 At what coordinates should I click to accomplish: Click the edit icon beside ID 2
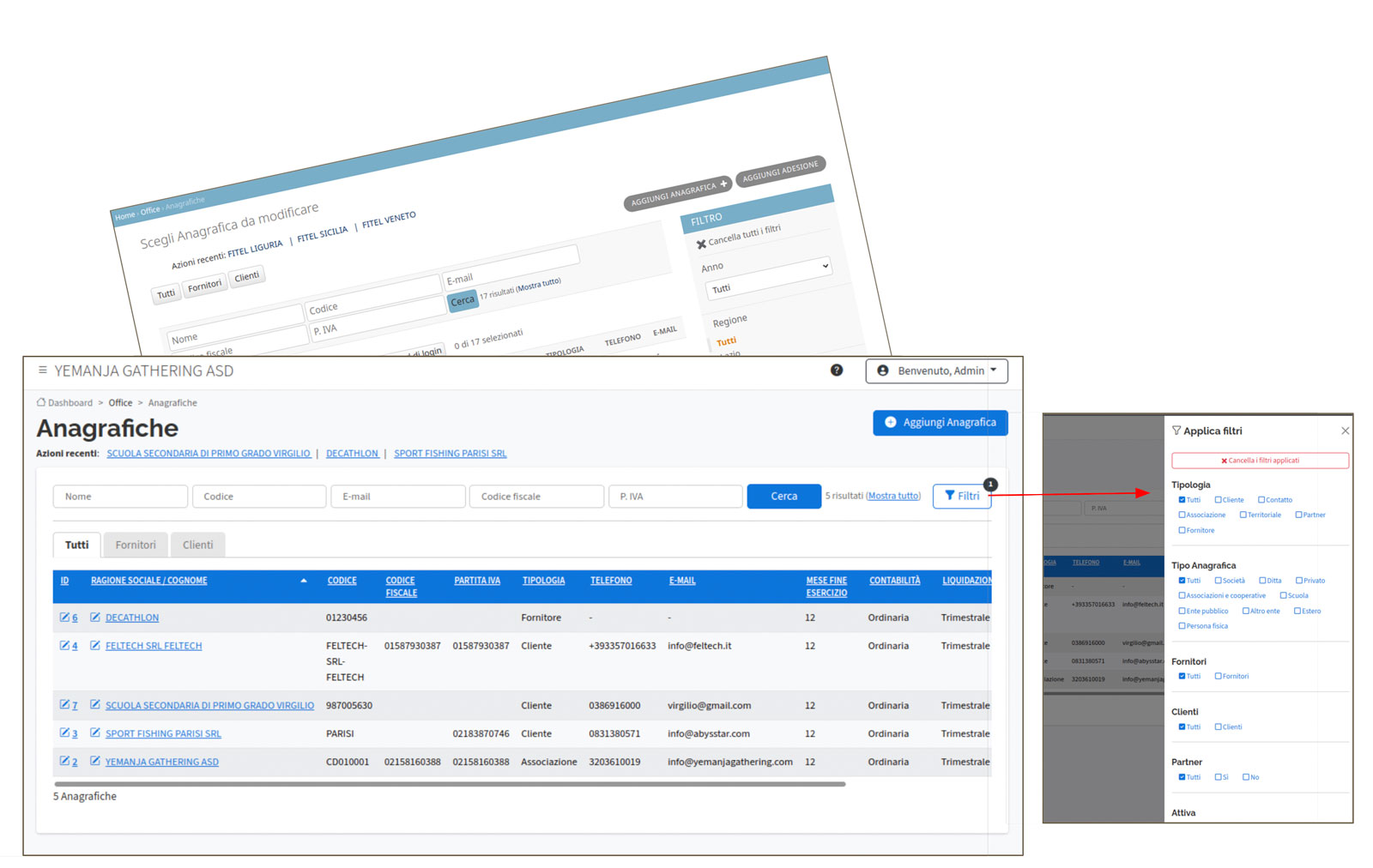[x=64, y=762]
